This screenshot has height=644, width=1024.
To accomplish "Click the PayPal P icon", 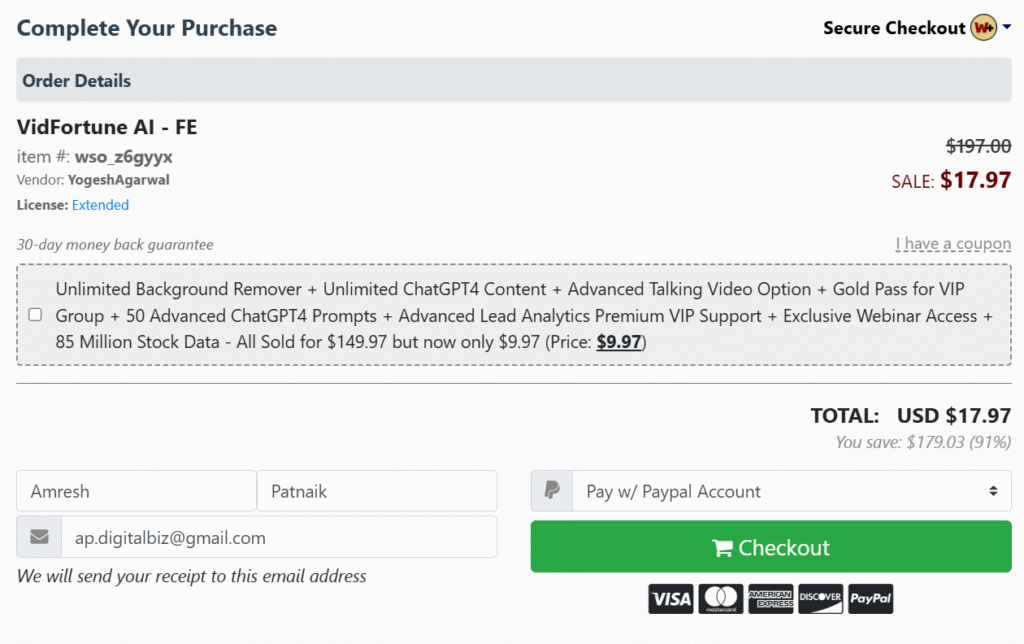I will pos(552,491).
